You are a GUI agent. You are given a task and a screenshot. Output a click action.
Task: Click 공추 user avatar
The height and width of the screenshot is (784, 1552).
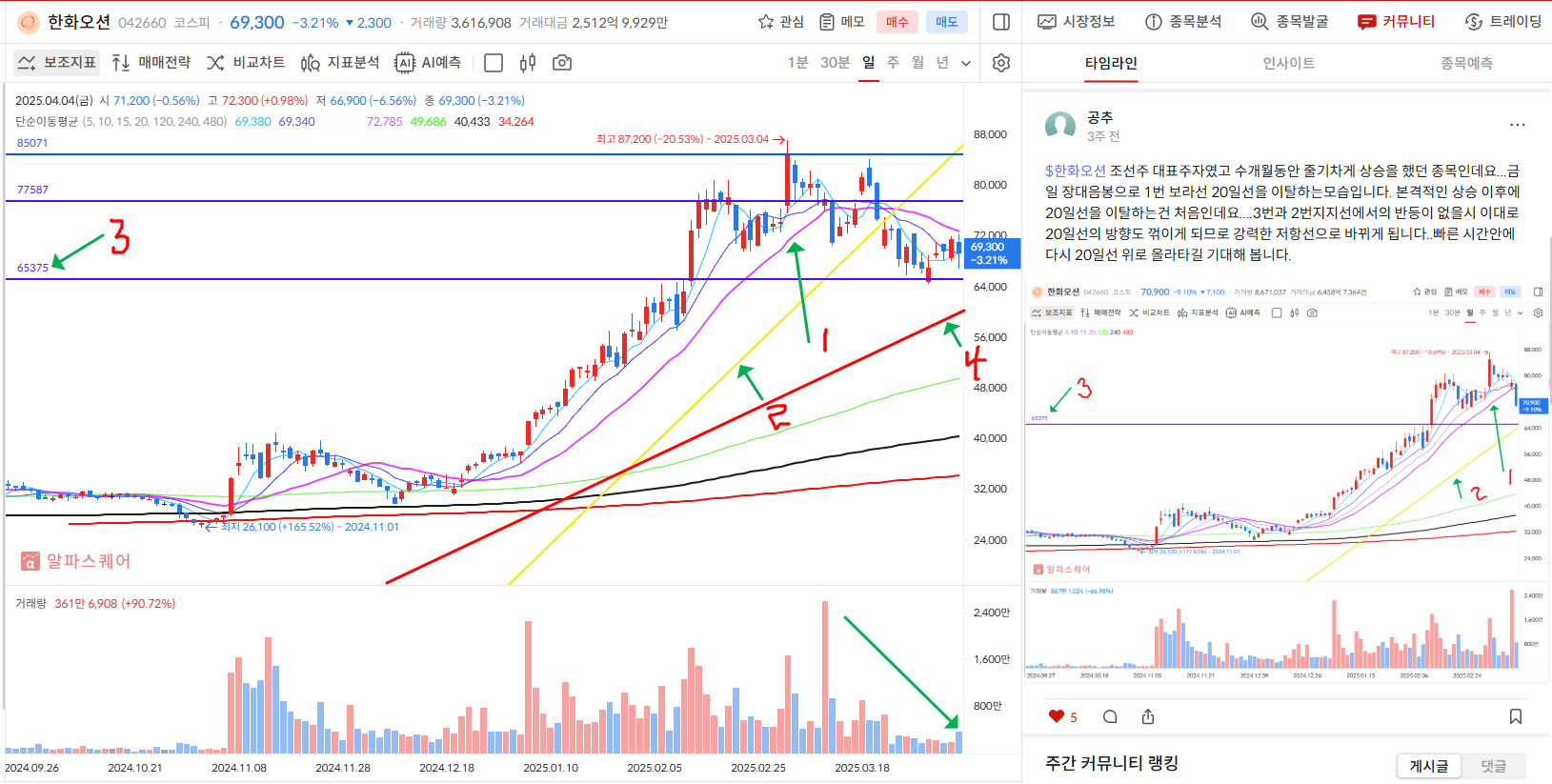click(x=1060, y=126)
